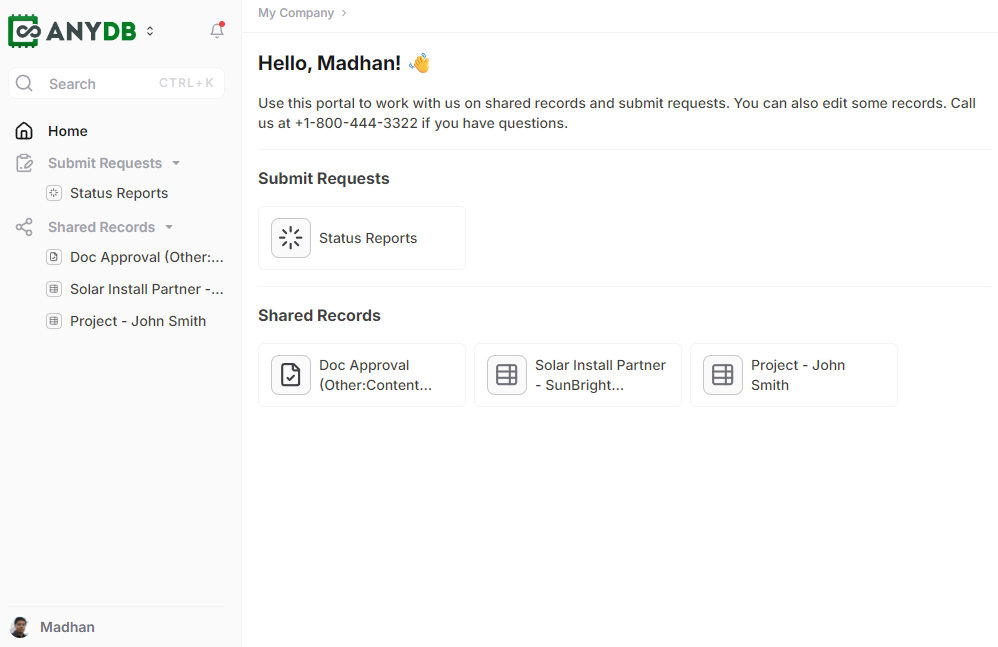Image resolution: width=998 pixels, height=647 pixels.
Task: Click the notification bell icon
Action: [x=217, y=31]
